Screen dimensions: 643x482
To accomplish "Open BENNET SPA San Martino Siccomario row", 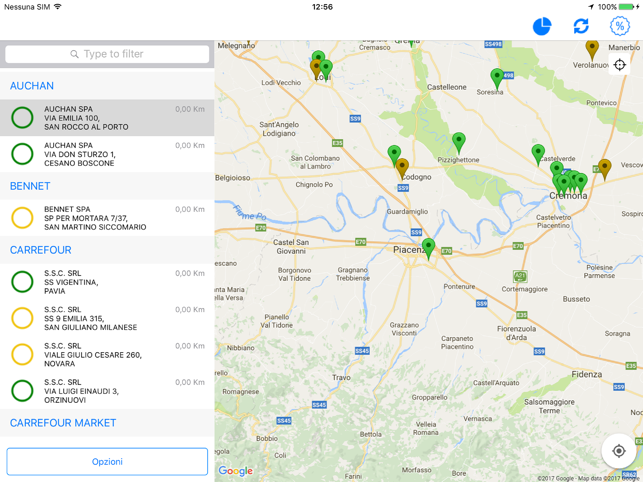I will (x=107, y=218).
